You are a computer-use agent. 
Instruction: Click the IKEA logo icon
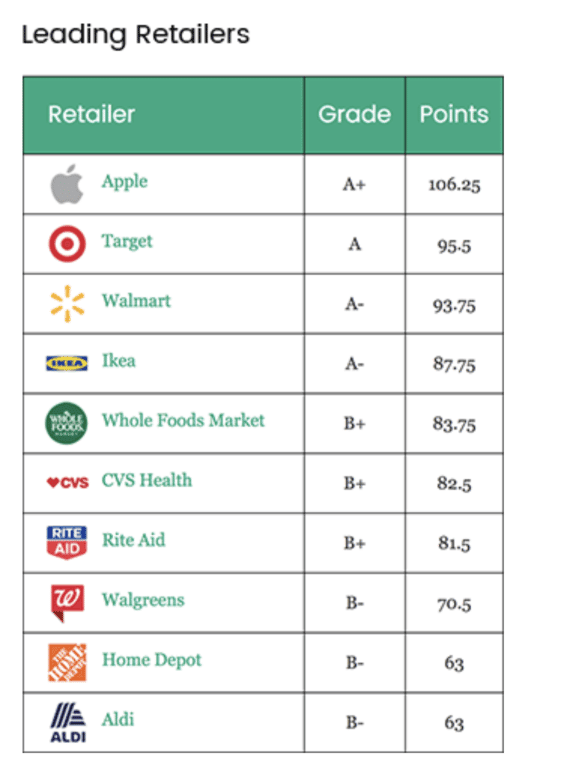point(67,363)
